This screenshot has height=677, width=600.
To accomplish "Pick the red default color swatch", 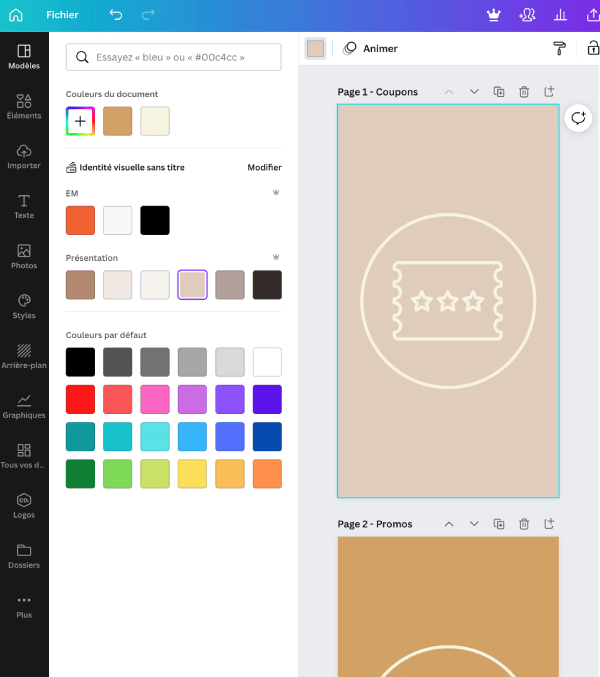I will 80,399.
